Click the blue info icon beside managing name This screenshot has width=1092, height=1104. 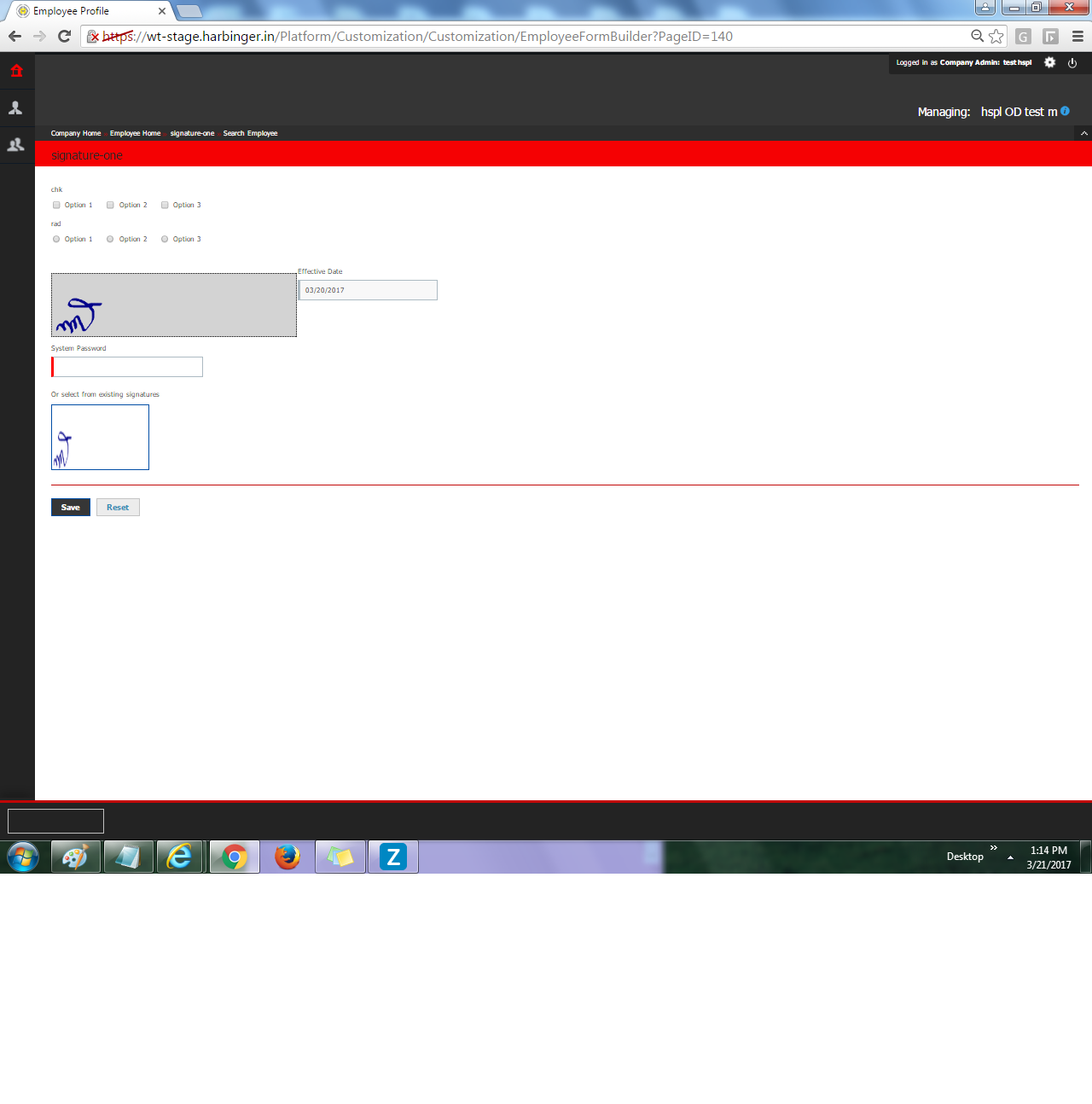[x=1065, y=111]
